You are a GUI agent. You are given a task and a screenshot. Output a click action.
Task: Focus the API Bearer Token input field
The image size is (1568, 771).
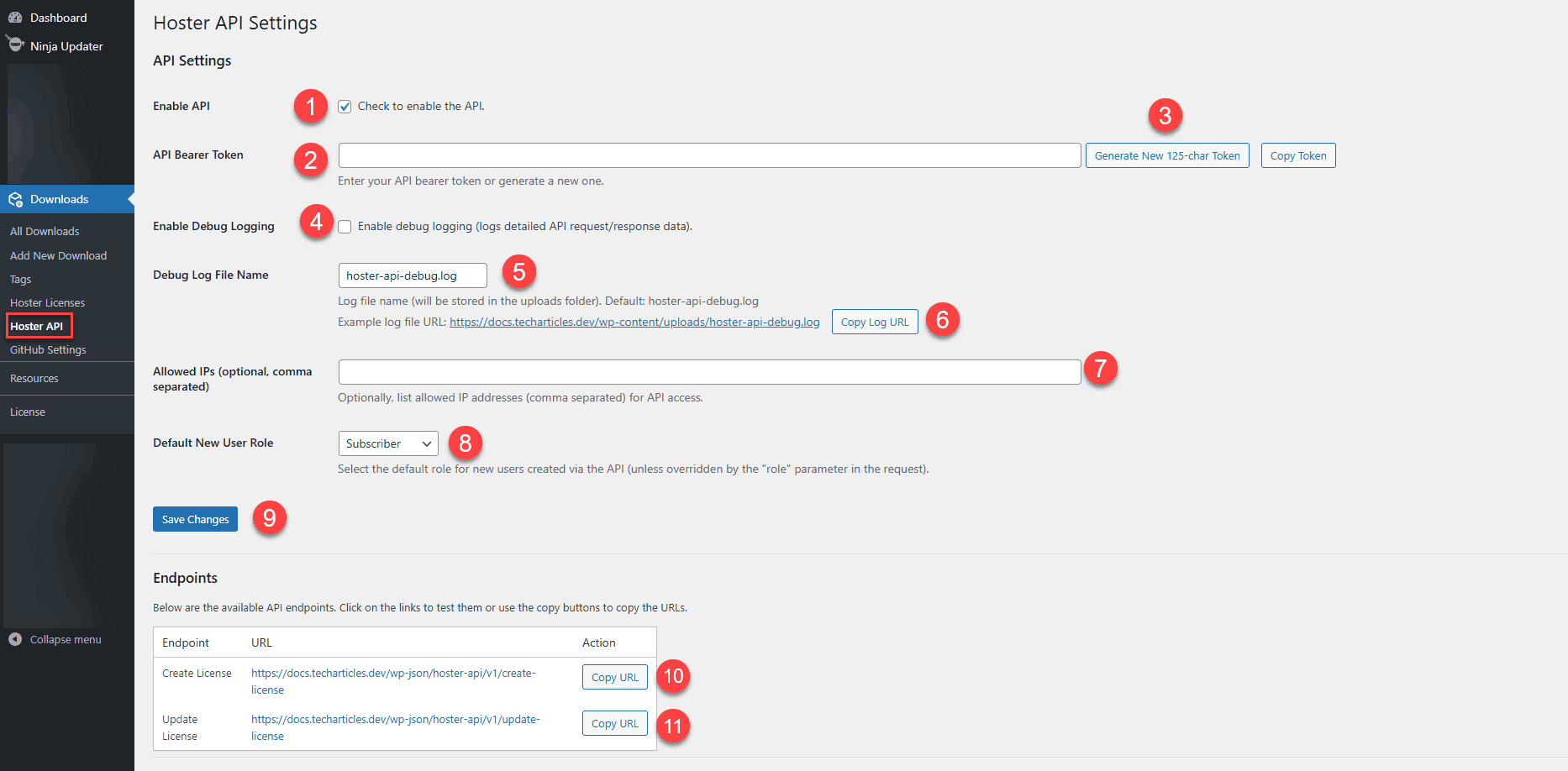(709, 155)
